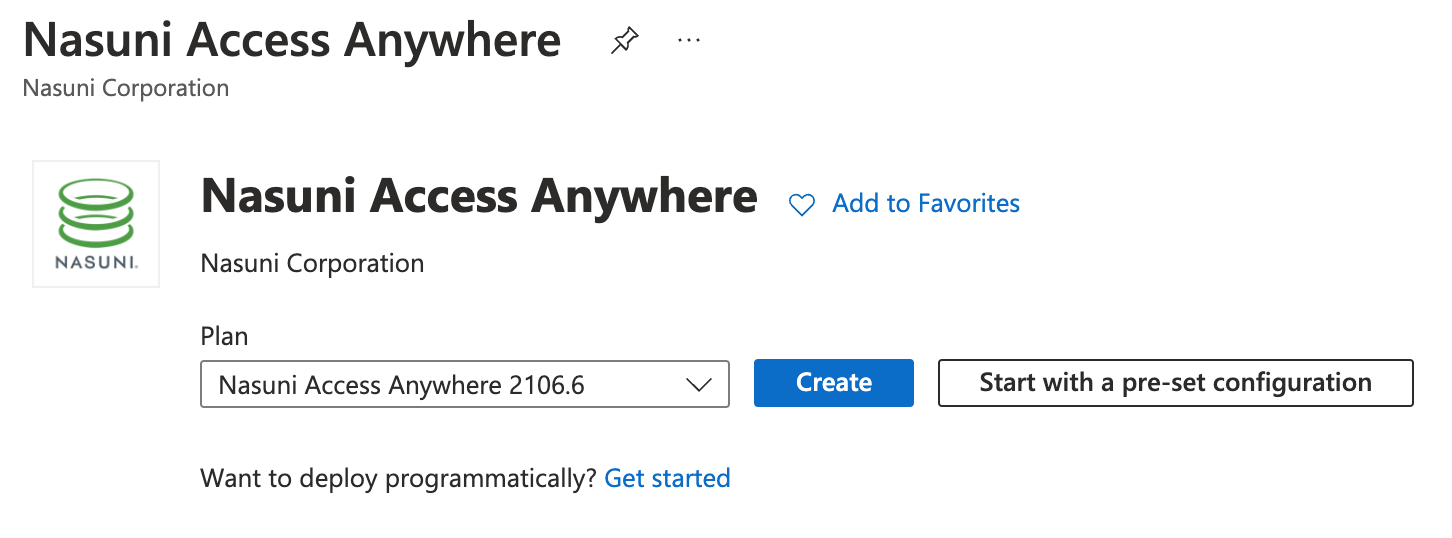Expand the Plan dropdown chevron arrow

pos(698,384)
